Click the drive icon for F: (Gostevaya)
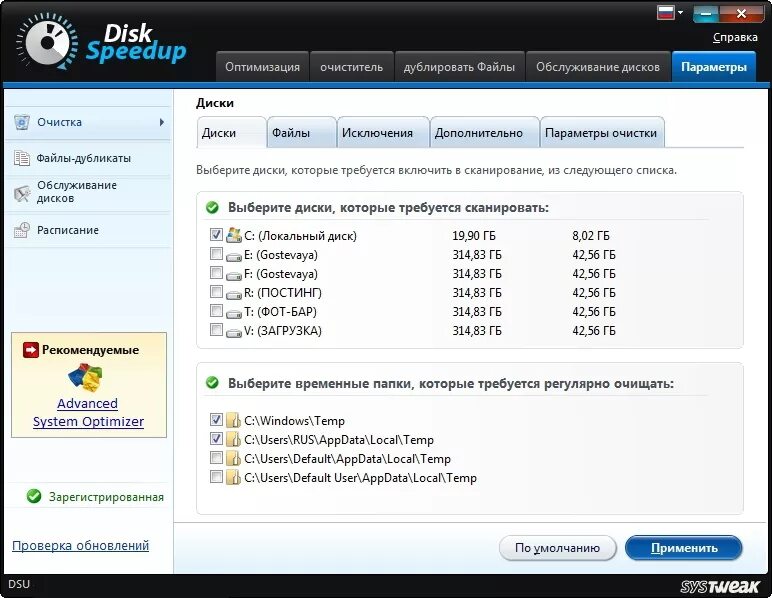Image resolution: width=772 pixels, height=598 pixels. tap(233, 276)
